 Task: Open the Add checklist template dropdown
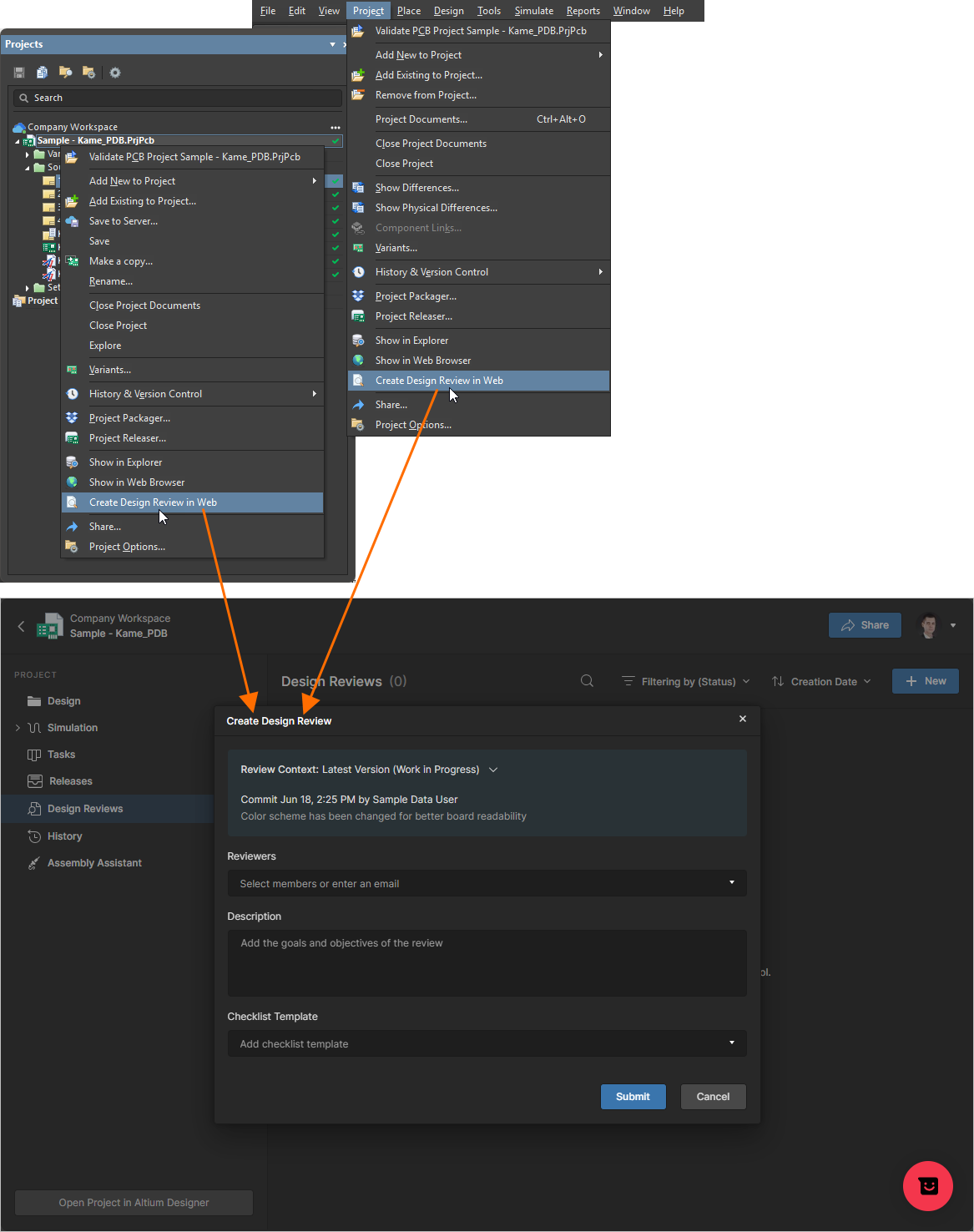pyautogui.click(x=487, y=1043)
